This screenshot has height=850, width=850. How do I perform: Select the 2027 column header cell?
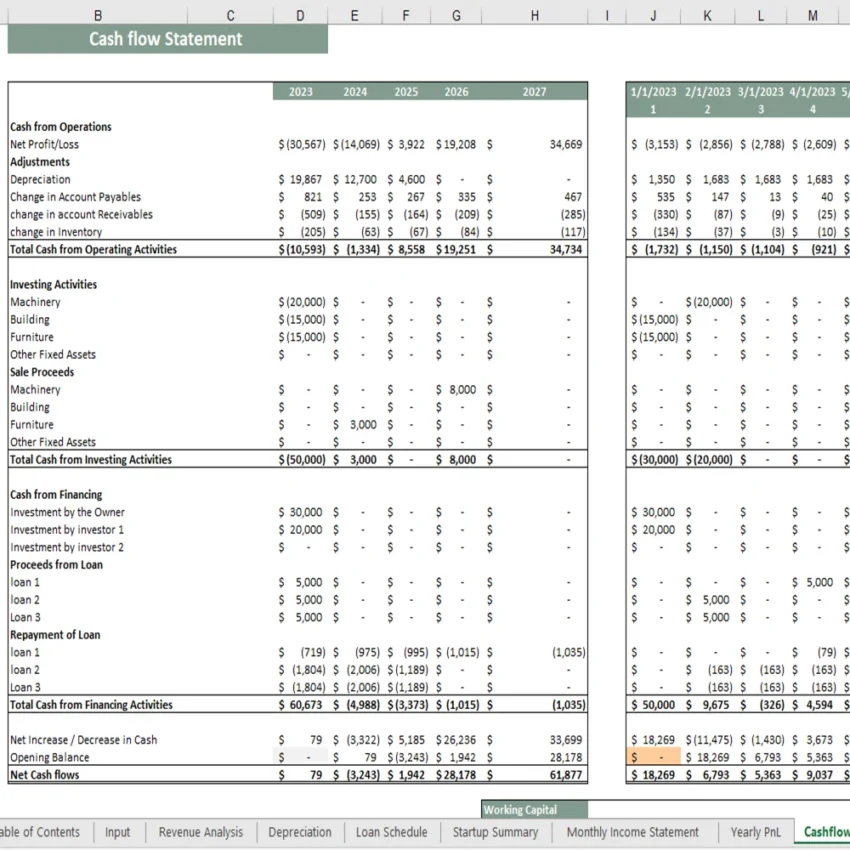coord(535,91)
